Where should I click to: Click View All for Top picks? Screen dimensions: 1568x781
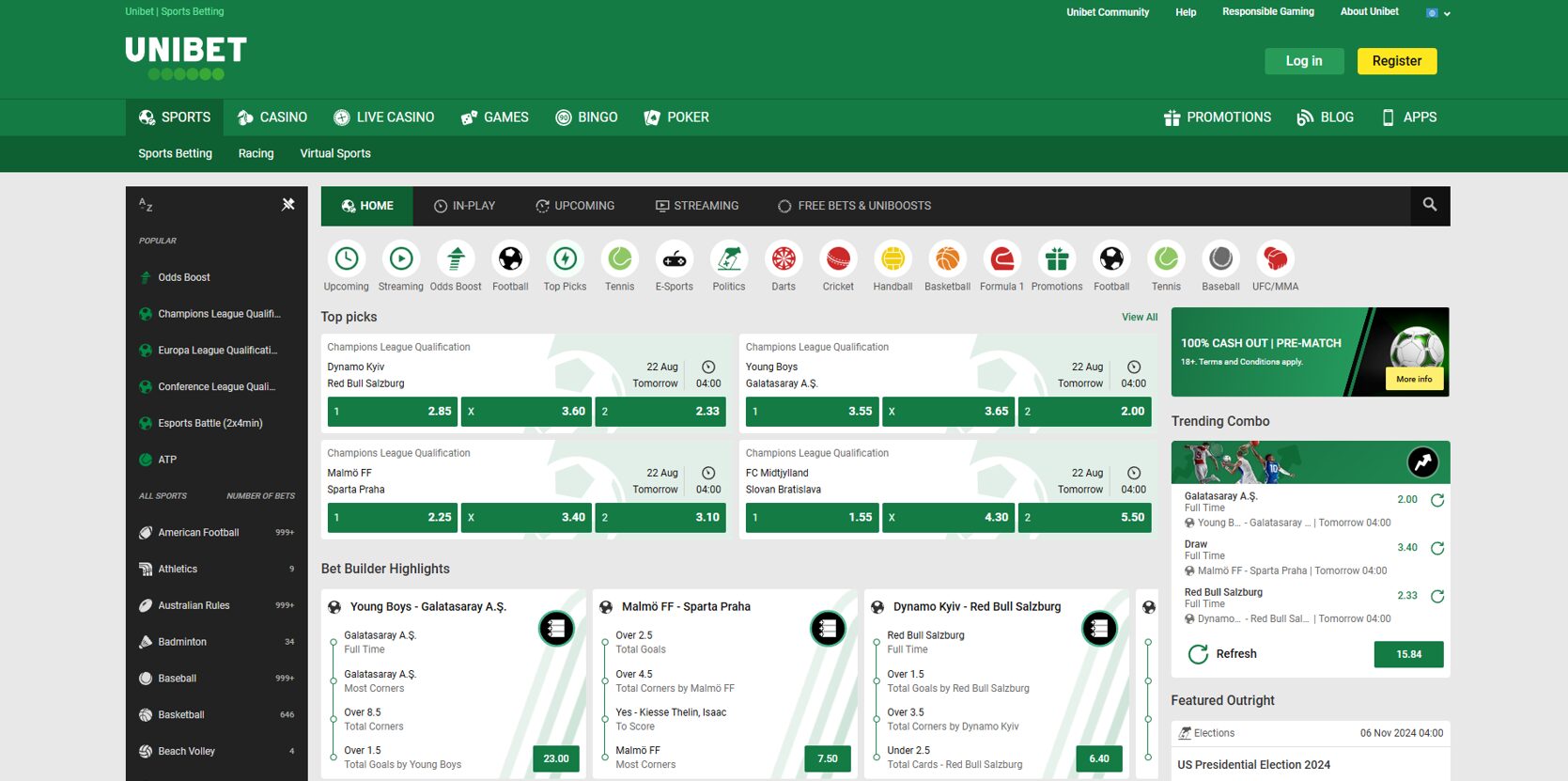click(x=1140, y=318)
